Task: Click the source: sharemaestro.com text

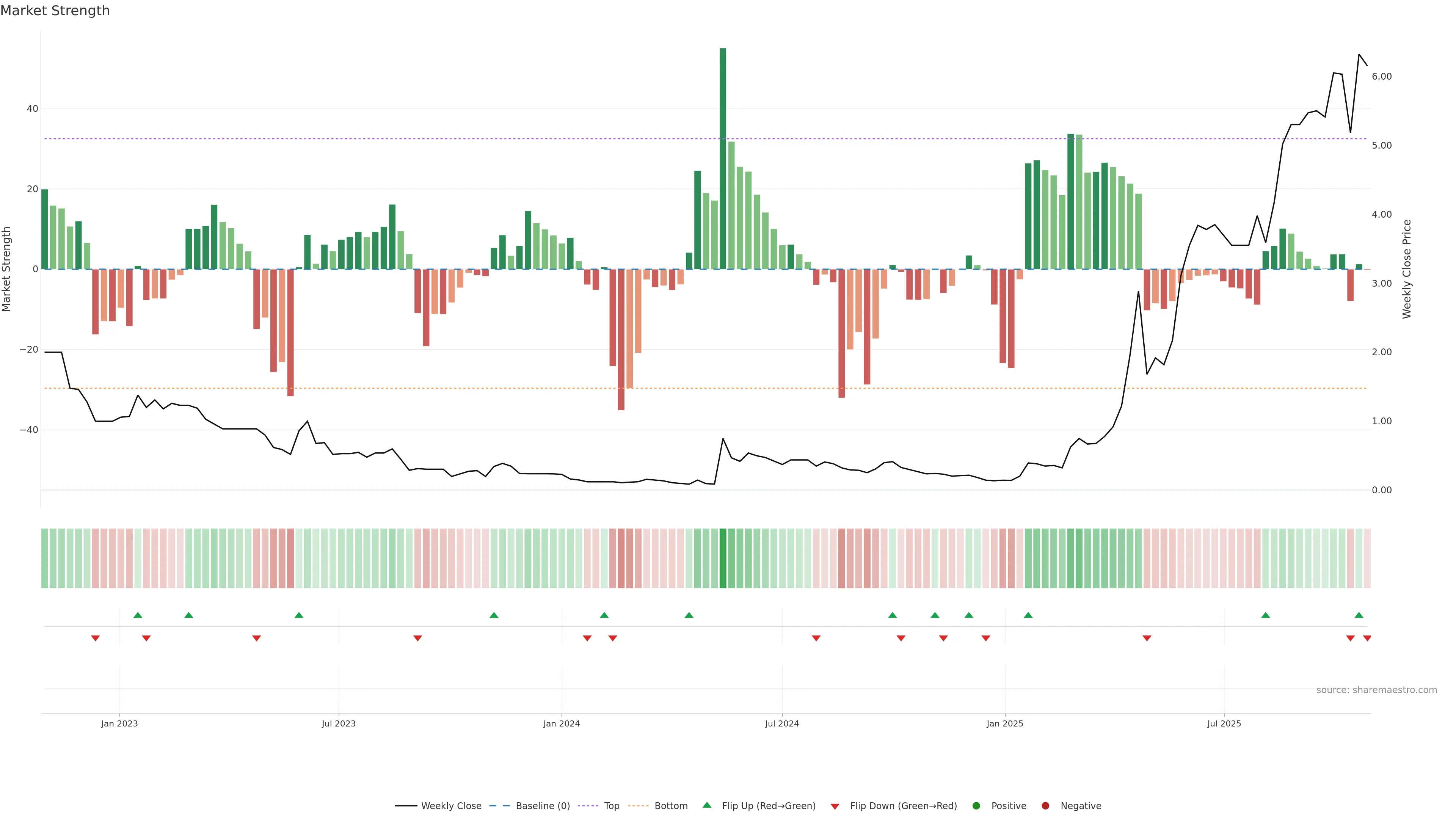Action: click(x=1376, y=690)
